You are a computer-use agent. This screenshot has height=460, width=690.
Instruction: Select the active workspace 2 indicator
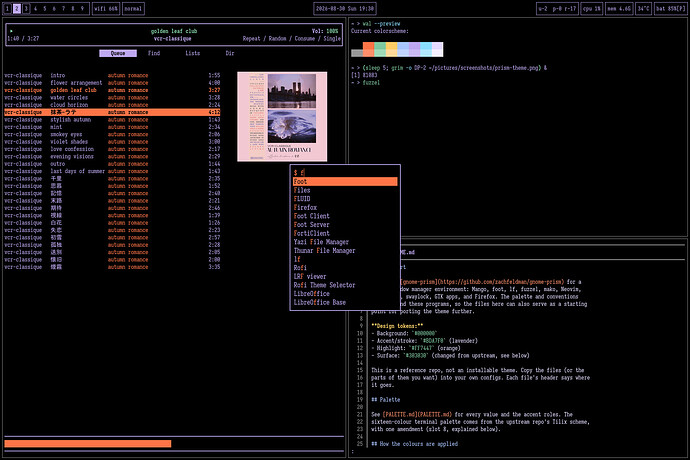pyautogui.click(x=17, y=8)
